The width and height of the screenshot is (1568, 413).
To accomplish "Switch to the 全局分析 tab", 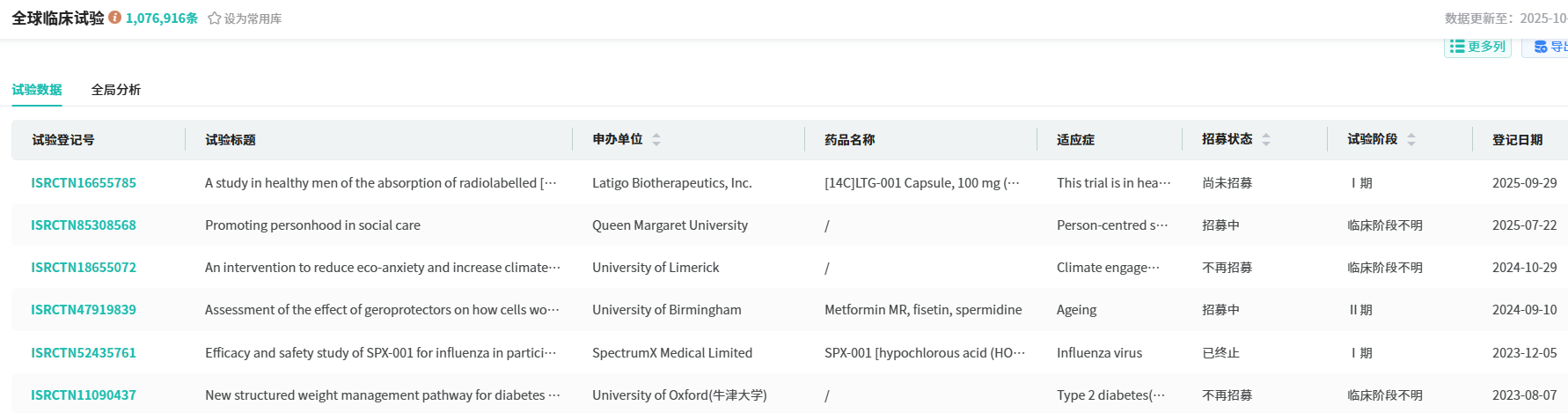I will coord(116,90).
